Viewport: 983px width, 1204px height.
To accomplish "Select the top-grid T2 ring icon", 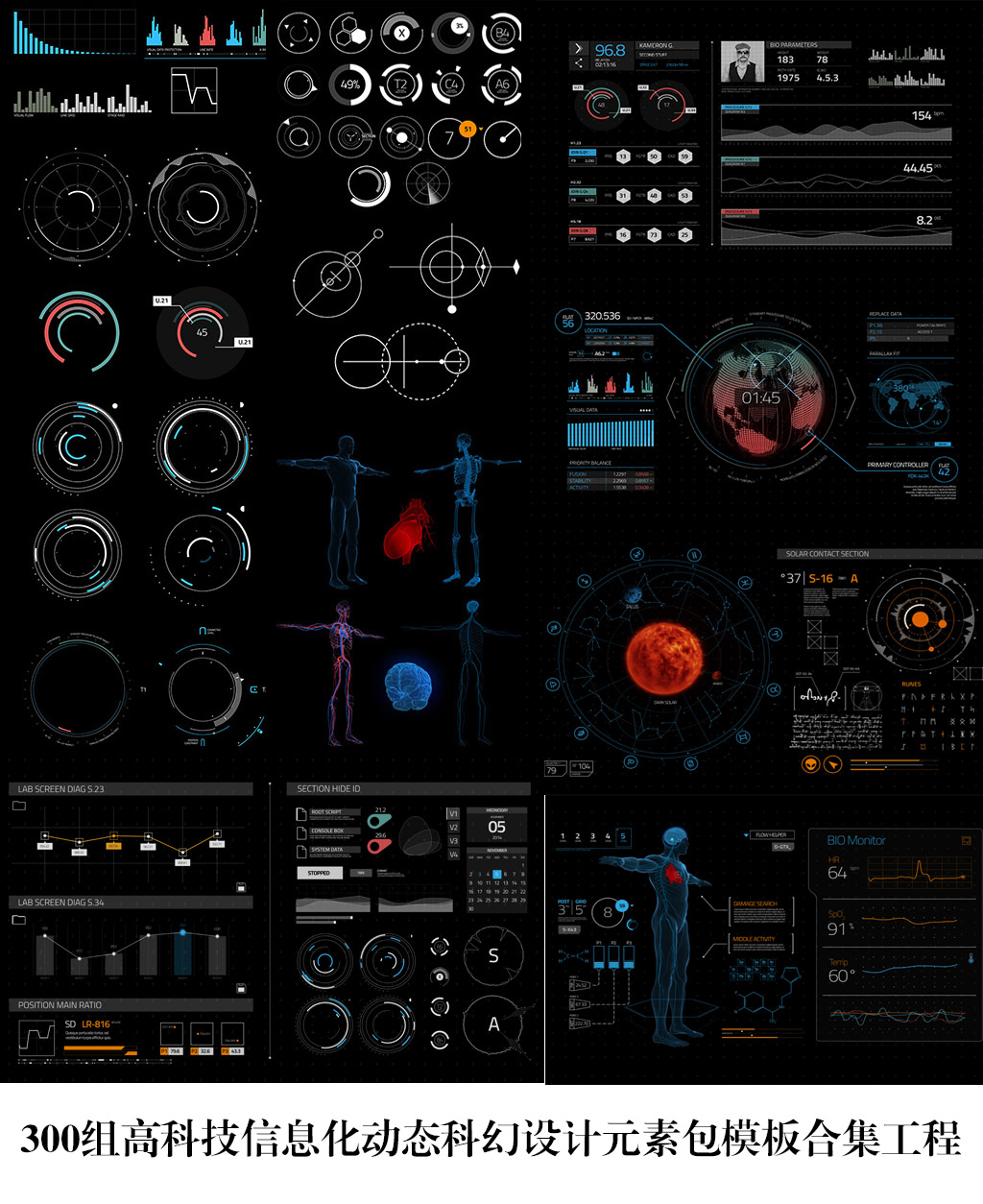I will [x=401, y=84].
